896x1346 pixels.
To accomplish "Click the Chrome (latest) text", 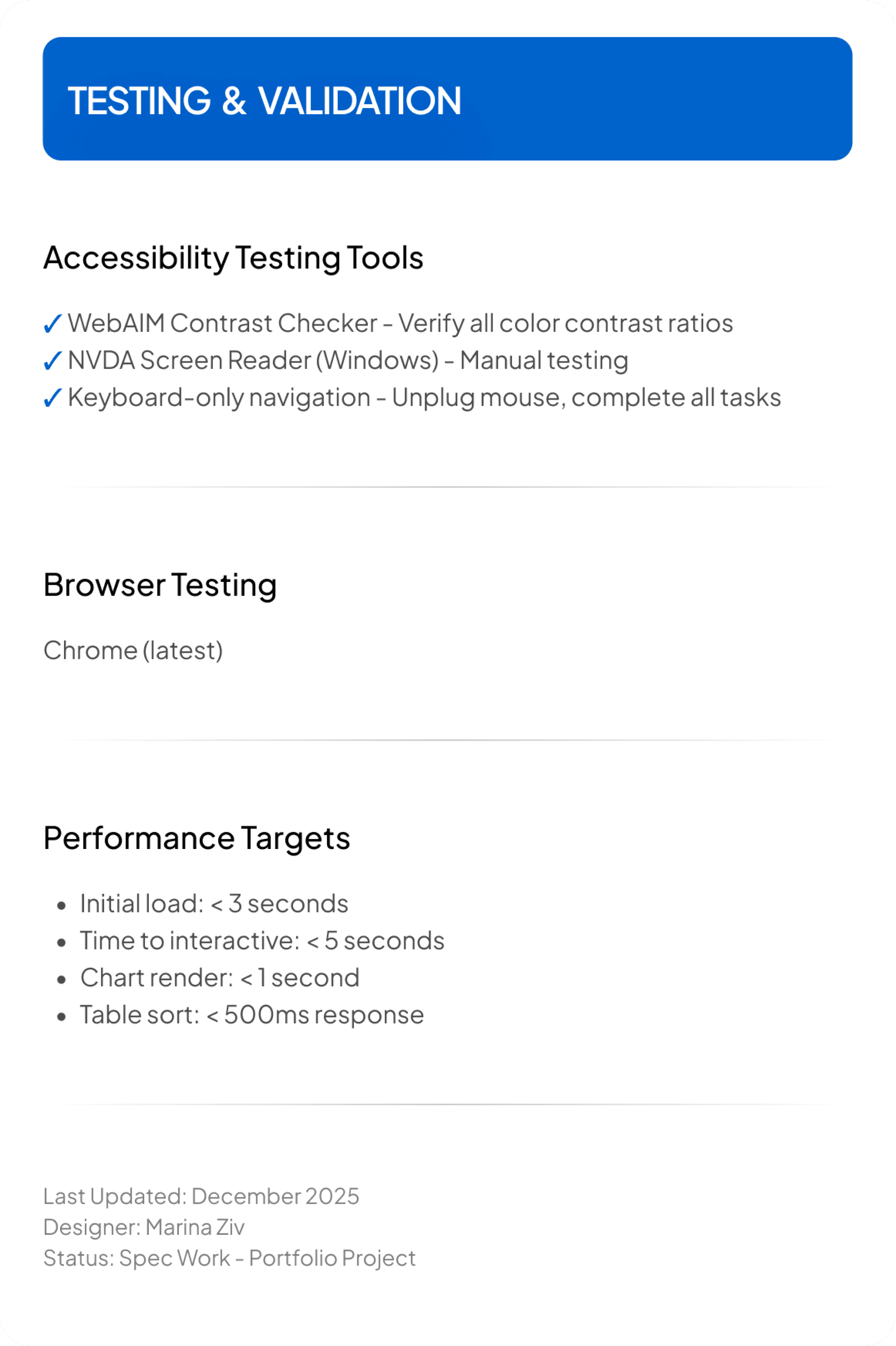I will [x=133, y=651].
